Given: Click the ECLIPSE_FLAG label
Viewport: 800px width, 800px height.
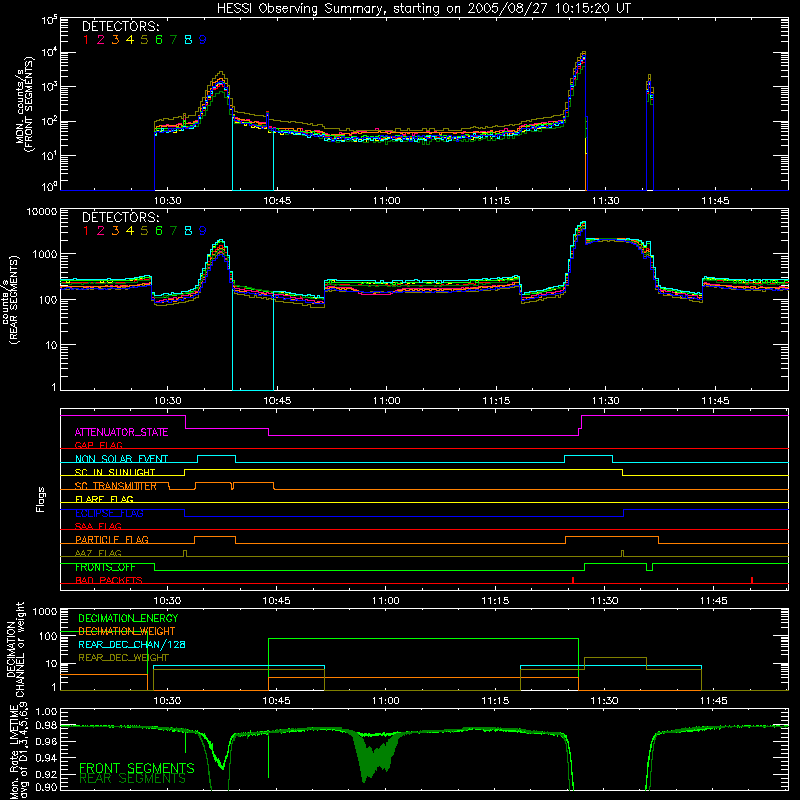Looking at the screenshot, I should pos(109,513).
